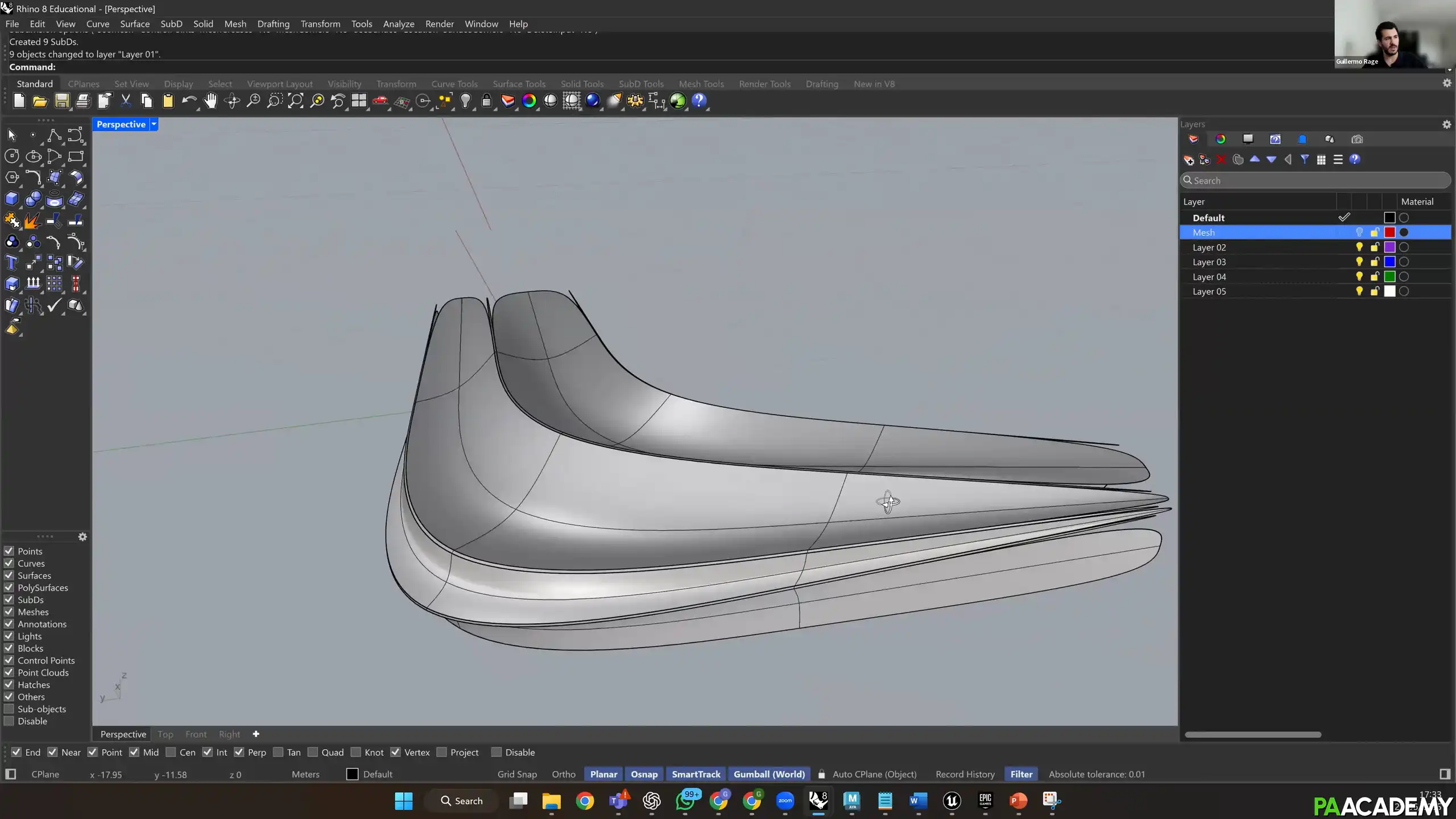Click Gumball (World) in the status bar
This screenshot has width=1456, height=819.
click(769, 774)
